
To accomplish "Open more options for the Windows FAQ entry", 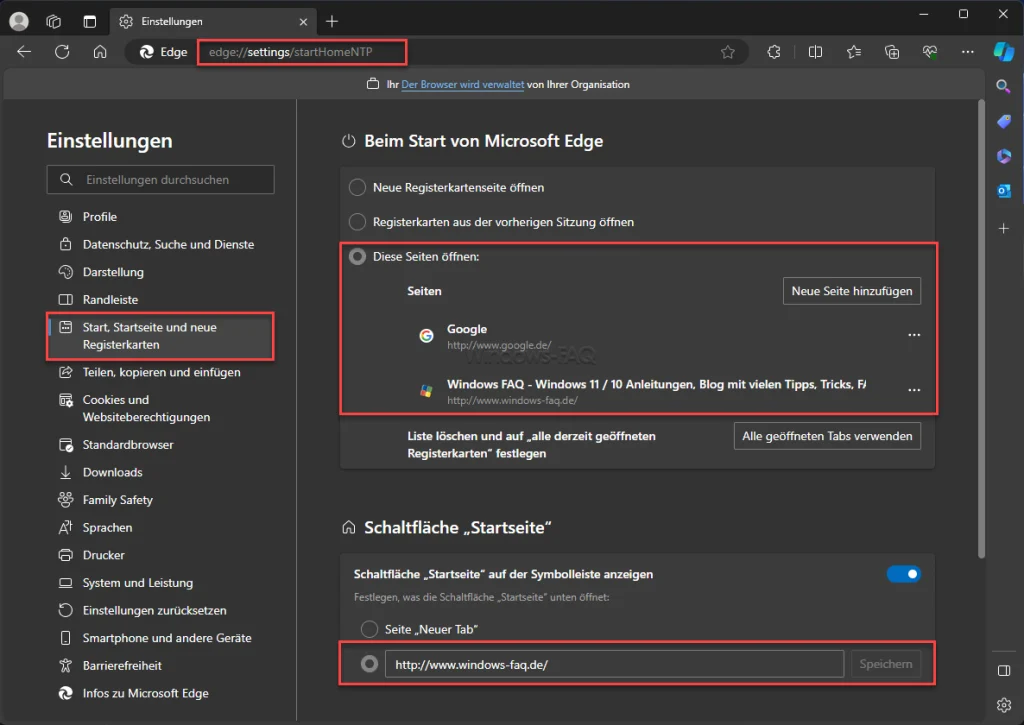I will [x=914, y=390].
